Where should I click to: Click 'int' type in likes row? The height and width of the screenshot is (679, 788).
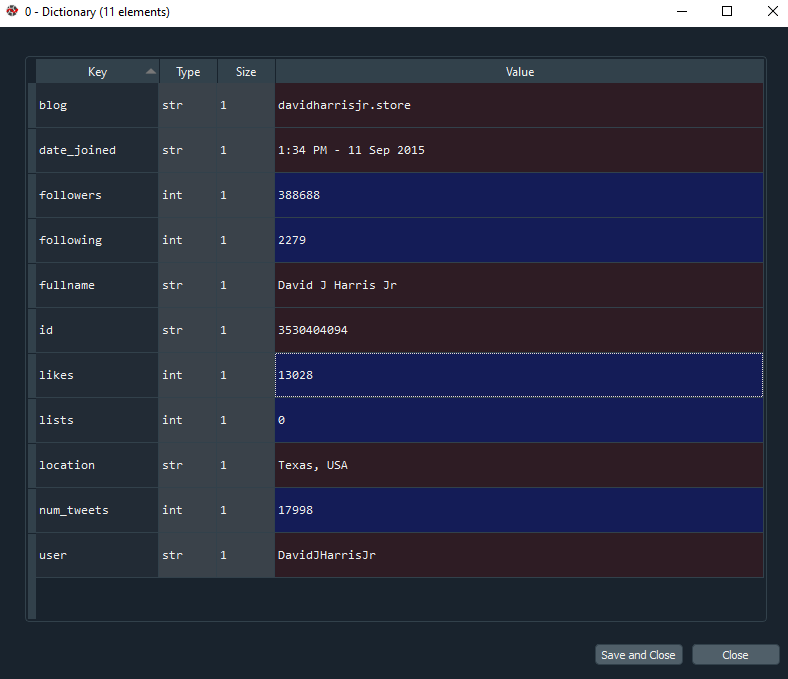pos(187,375)
